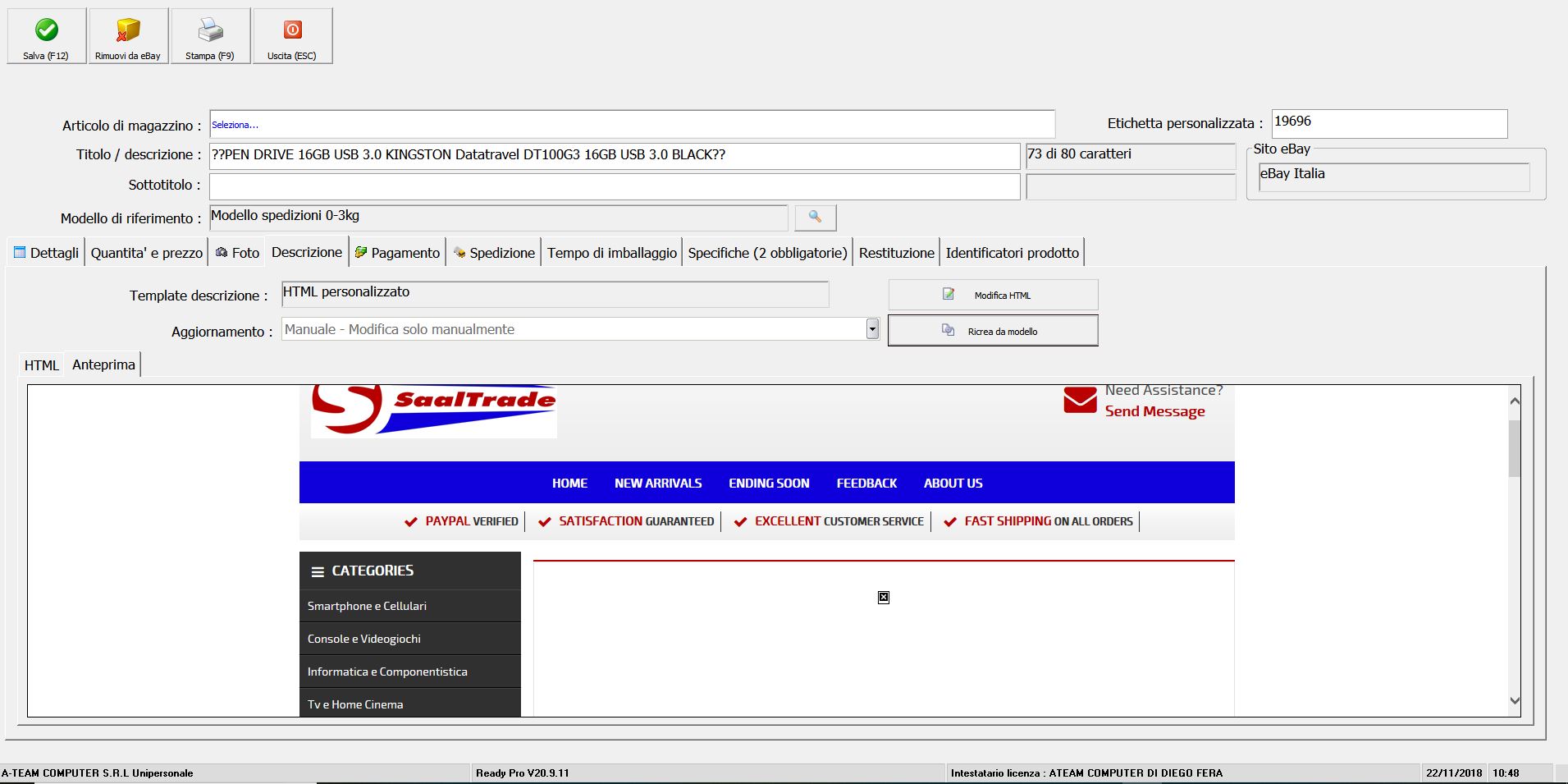Click the Rimuovi da eBay icon
The width and height of the screenshot is (1568, 784).
click(x=128, y=30)
